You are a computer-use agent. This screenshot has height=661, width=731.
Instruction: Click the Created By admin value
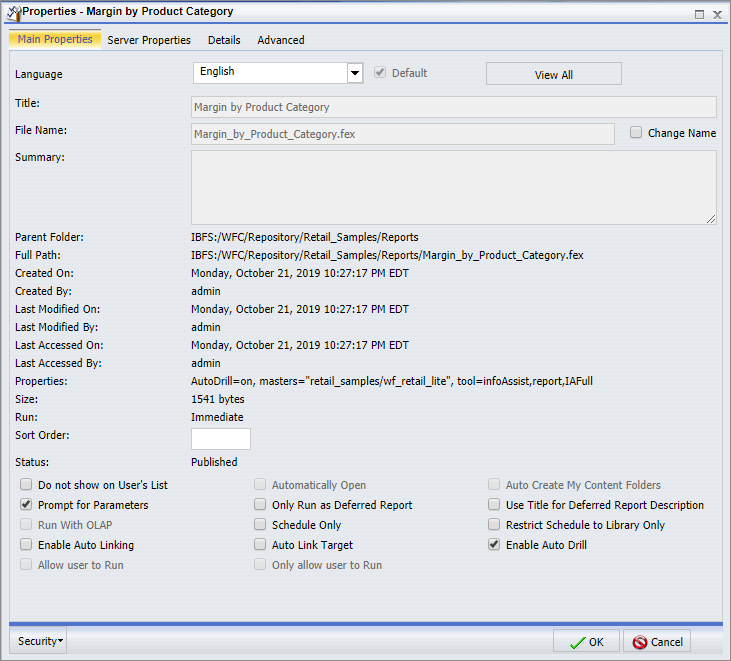[206, 291]
